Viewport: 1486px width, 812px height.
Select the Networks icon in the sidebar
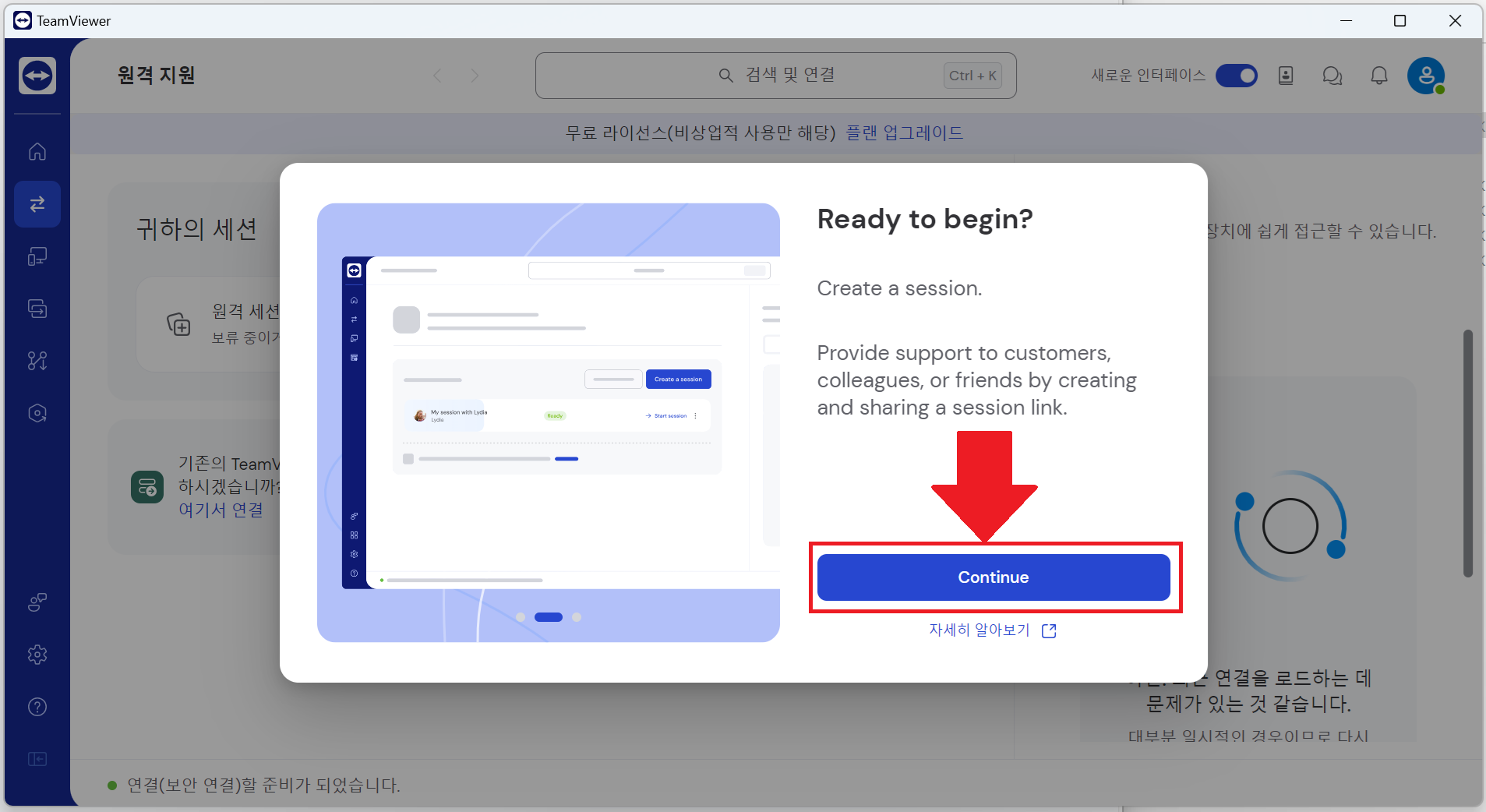point(37,361)
